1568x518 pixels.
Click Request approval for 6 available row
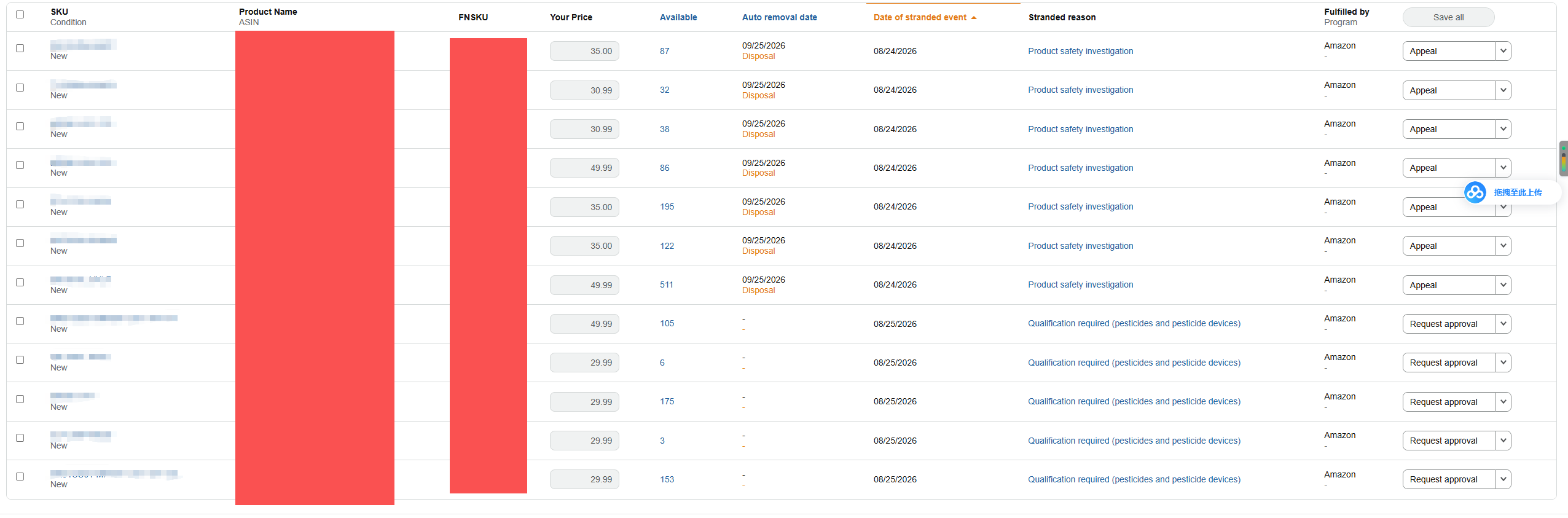[1449, 363]
